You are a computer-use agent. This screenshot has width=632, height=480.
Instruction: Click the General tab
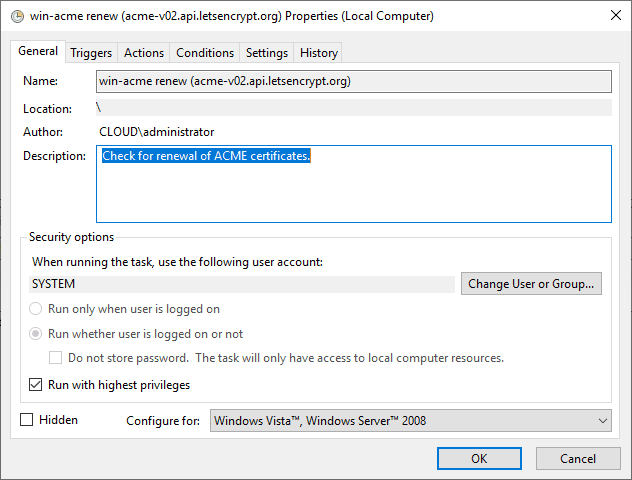[x=38, y=52]
